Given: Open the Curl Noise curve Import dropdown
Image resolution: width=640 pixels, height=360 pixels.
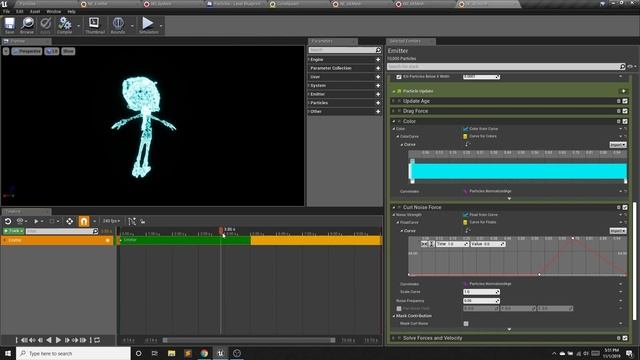Looking at the screenshot, I should tap(618, 231).
